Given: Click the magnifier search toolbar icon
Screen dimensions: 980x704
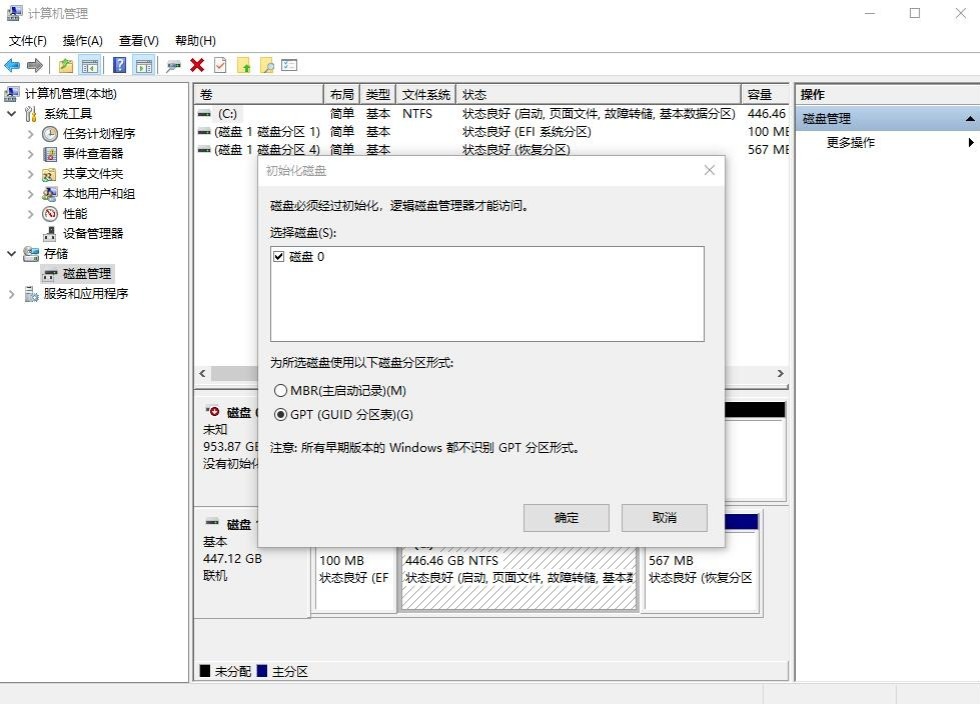Looking at the screenshot, I should (266, 65).
